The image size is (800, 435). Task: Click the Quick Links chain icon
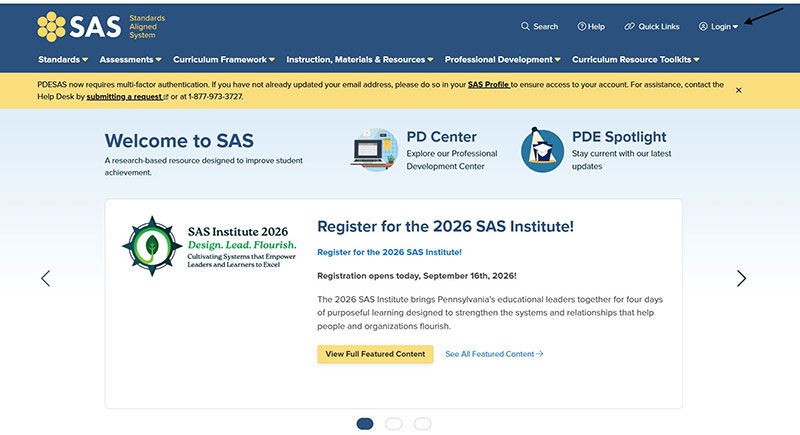tap(630, 27)
